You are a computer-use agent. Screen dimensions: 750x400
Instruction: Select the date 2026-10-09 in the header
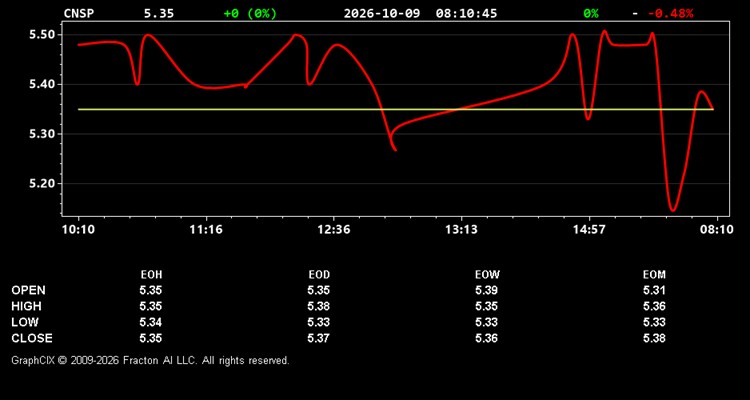382,13
